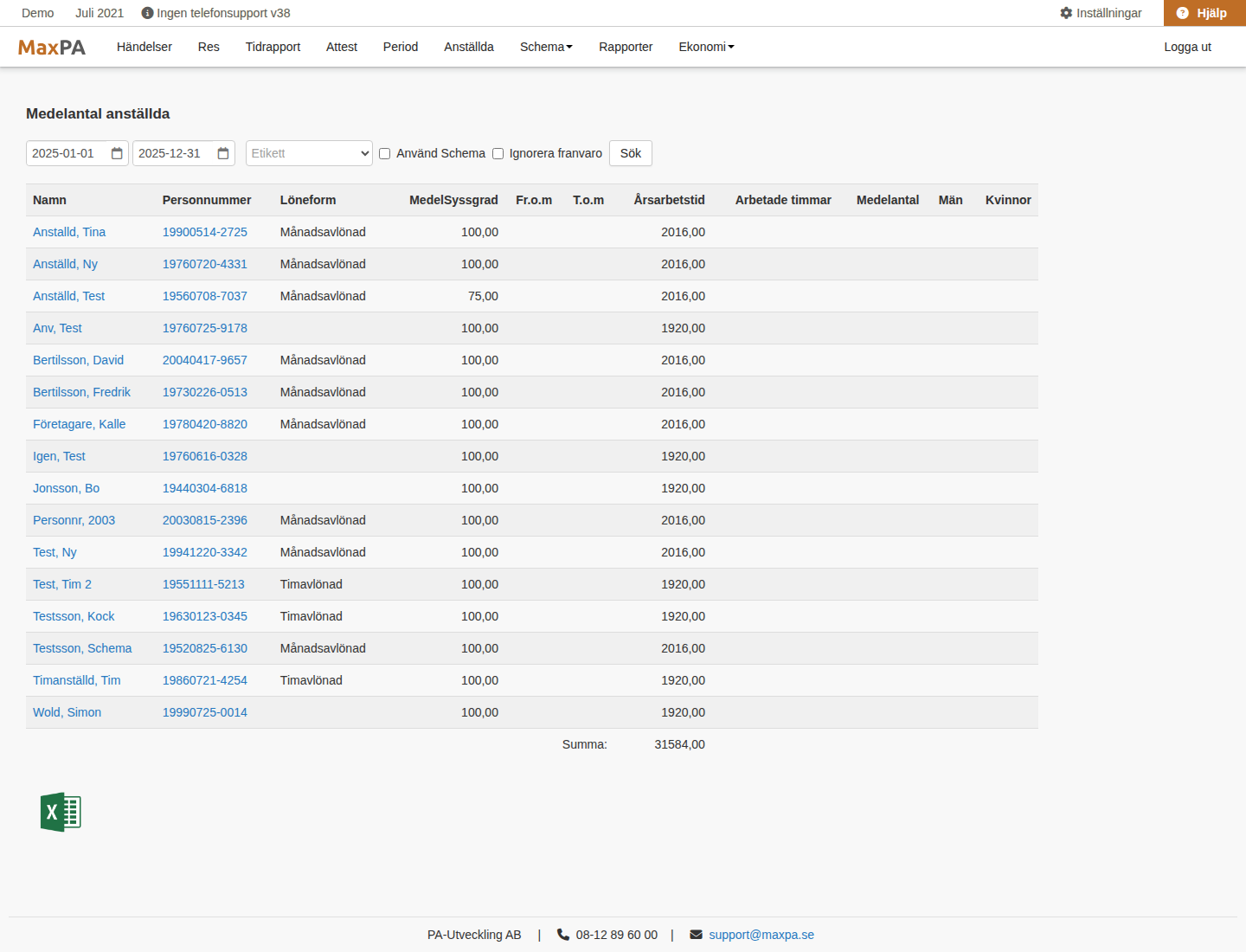The image size is (1246, 952).
Task: Export table via the Excel icon
Action: coord(61,813)
